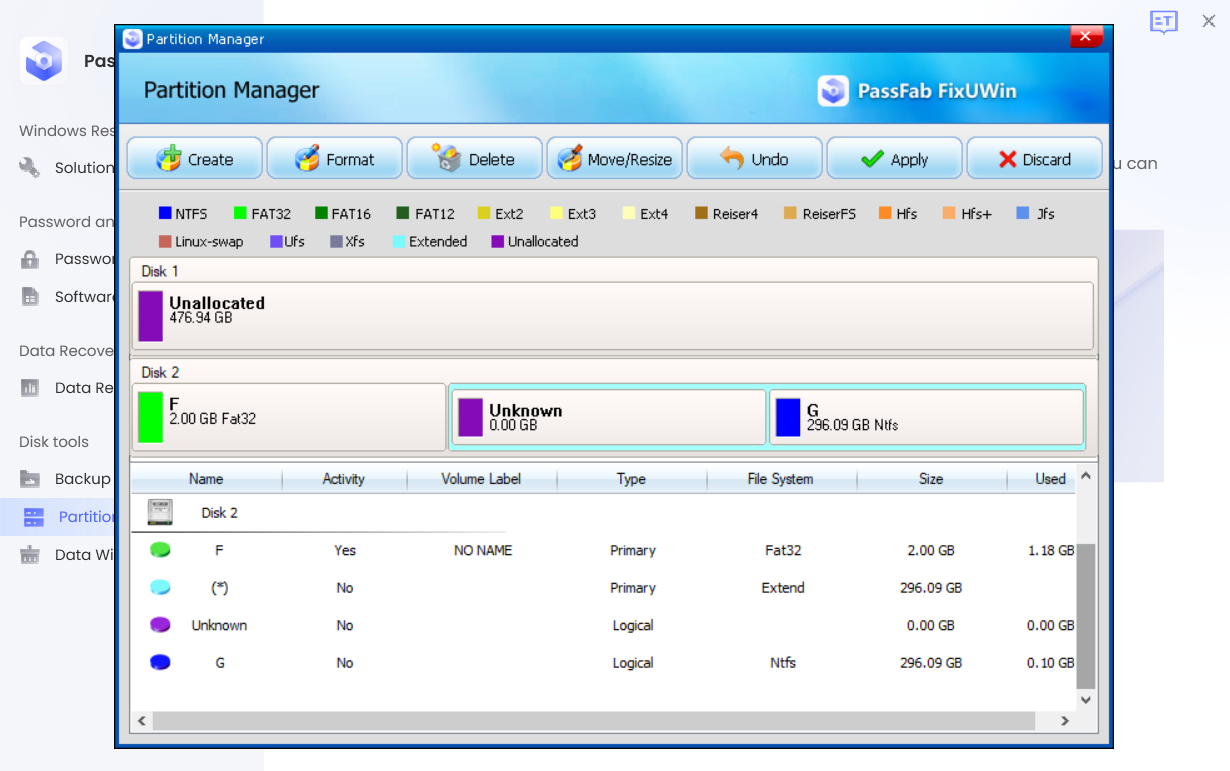This screenshot has height=771, width=1230.
Task: Click the feedback icon in the background window
Action: click(x=1164, y=22)
